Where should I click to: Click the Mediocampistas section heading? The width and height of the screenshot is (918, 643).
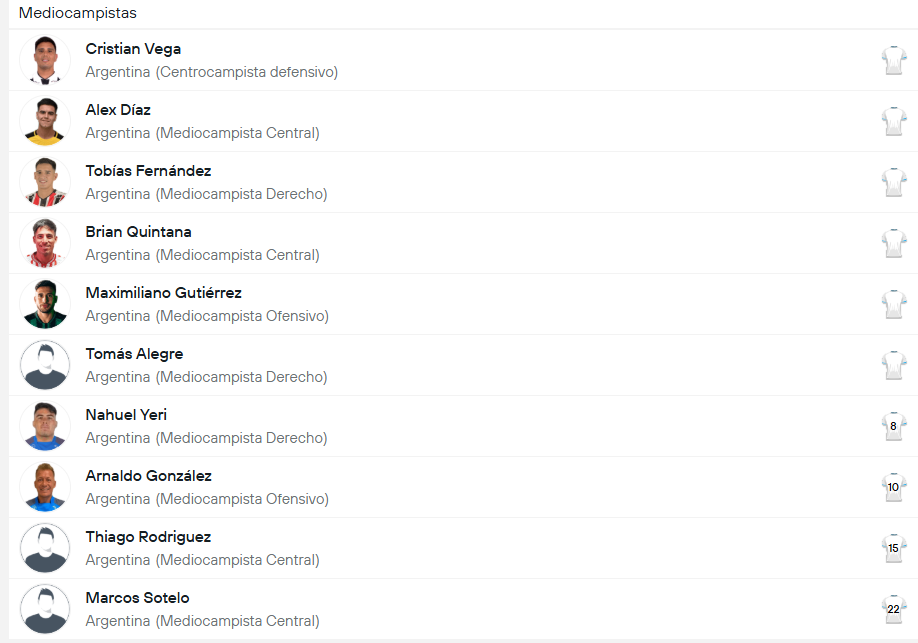point(78,14)
